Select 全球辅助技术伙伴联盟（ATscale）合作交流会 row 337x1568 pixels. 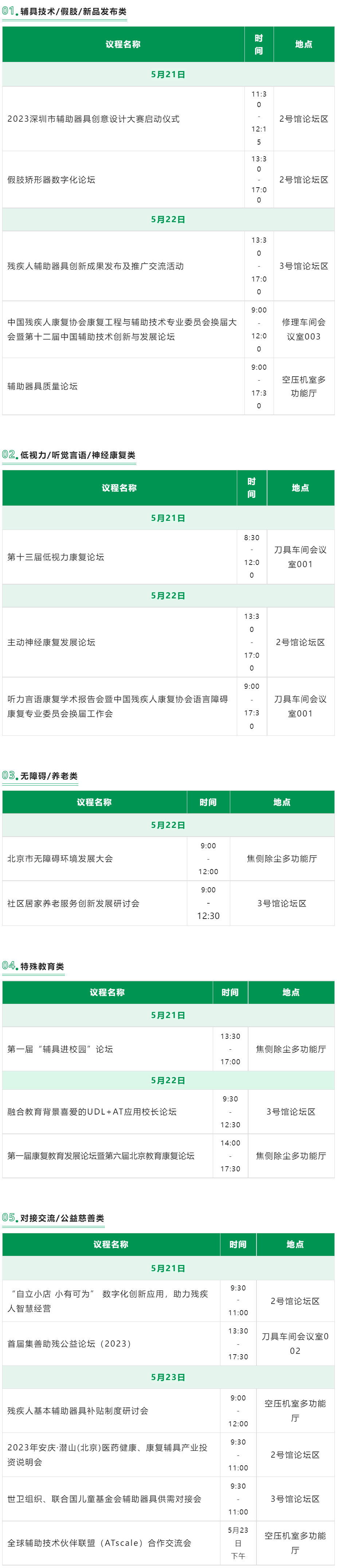168,1543
